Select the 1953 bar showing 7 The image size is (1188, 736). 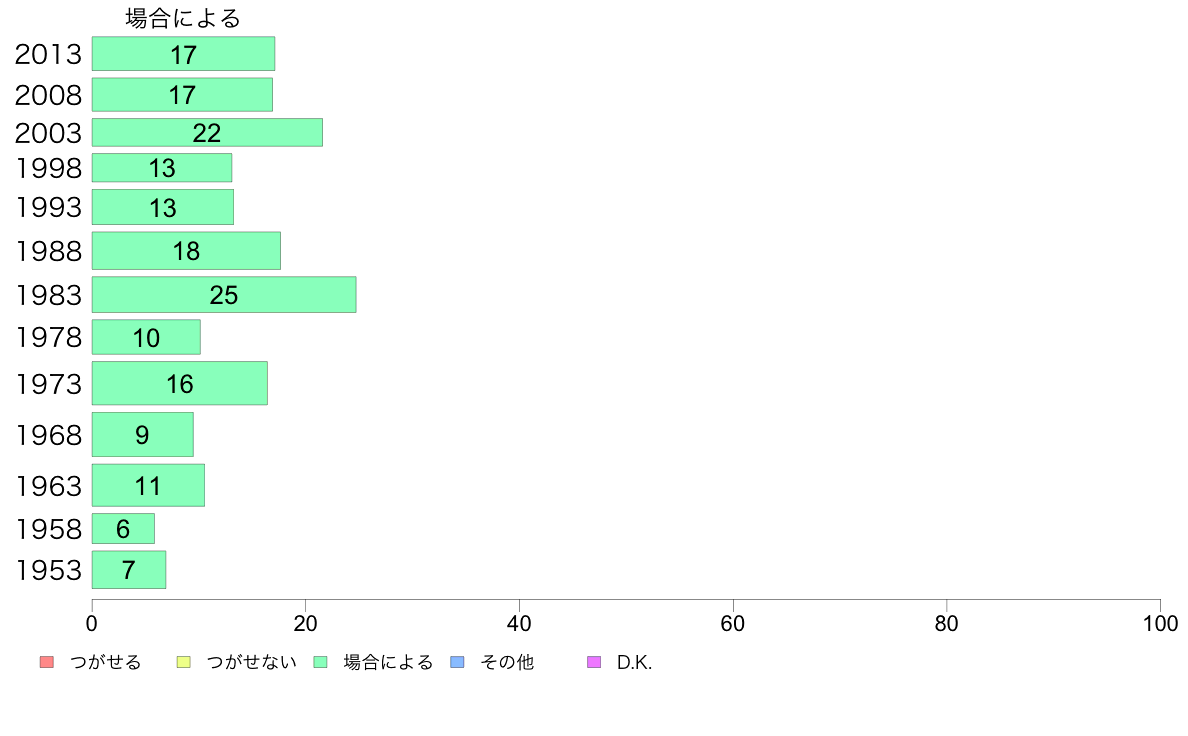(129, 570)
